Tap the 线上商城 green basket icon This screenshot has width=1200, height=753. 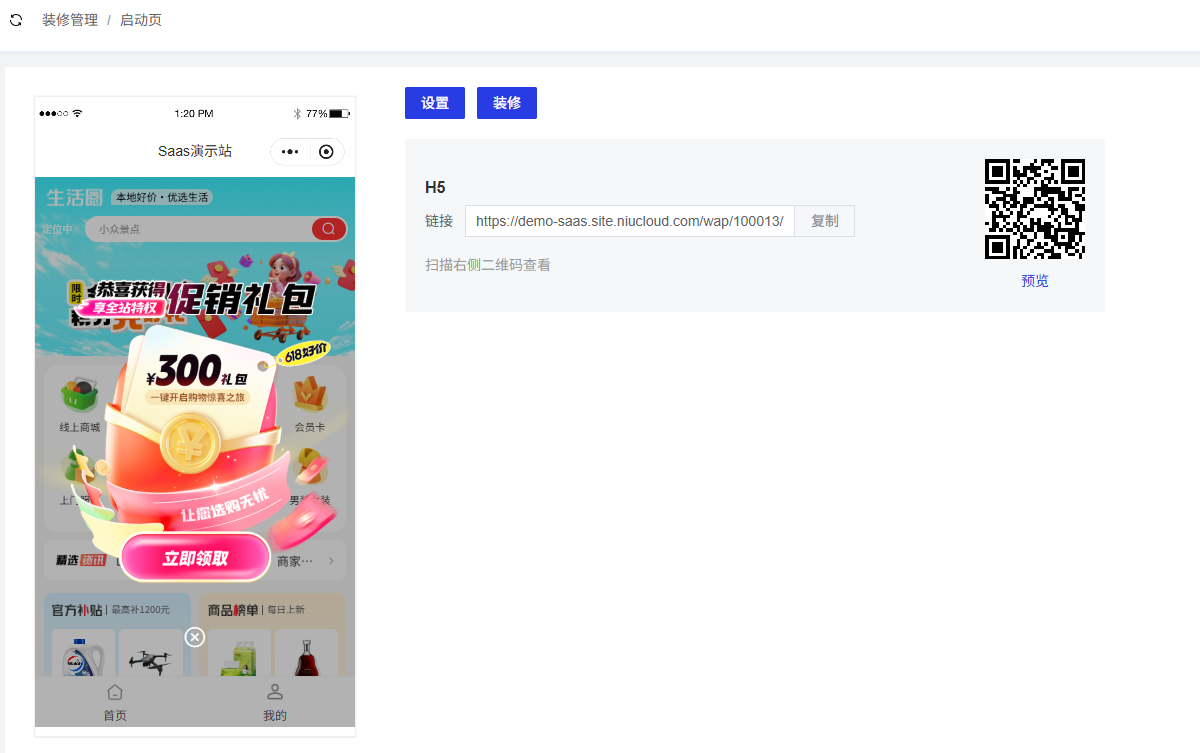(80, 397)
